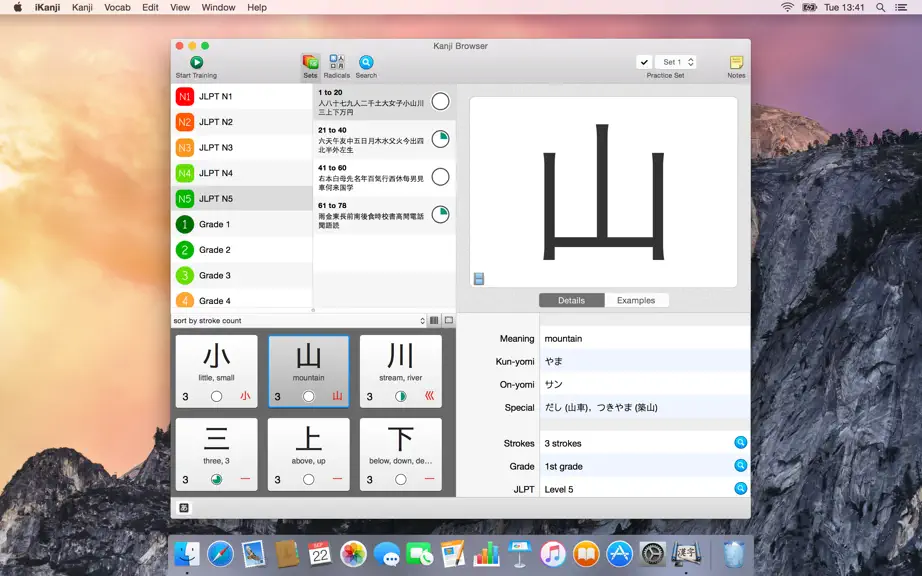This screenshot has width=922, height=576.
Task: Click the hiragana icon in bottom bar
Action: click(184, 508)
